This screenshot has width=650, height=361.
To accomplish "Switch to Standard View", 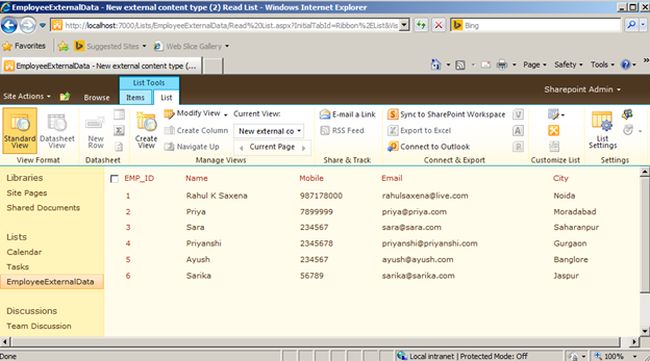I will (19, 131).
